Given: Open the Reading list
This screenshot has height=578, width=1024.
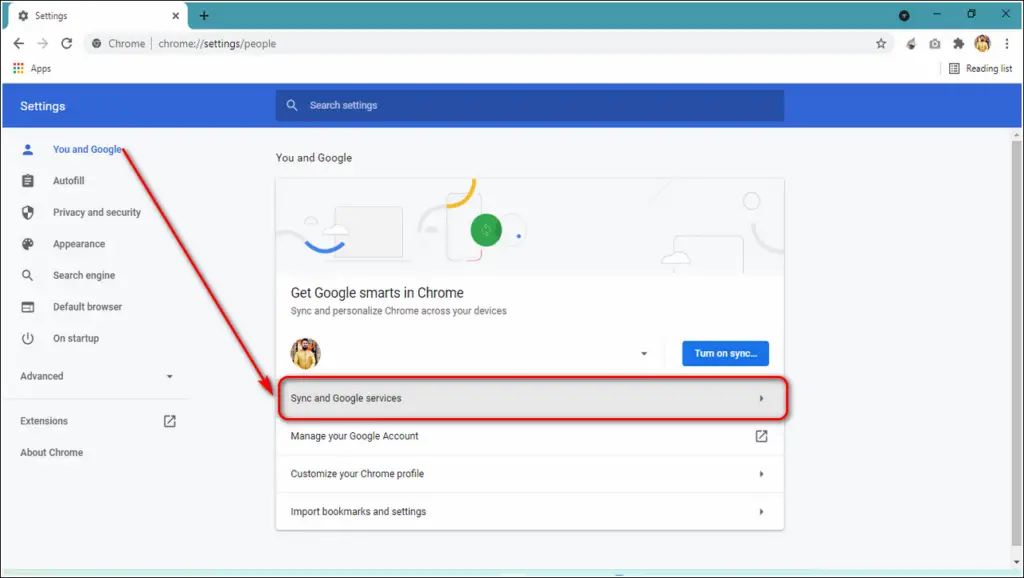Looking at the screenshot, I should [x=980, y=69].
